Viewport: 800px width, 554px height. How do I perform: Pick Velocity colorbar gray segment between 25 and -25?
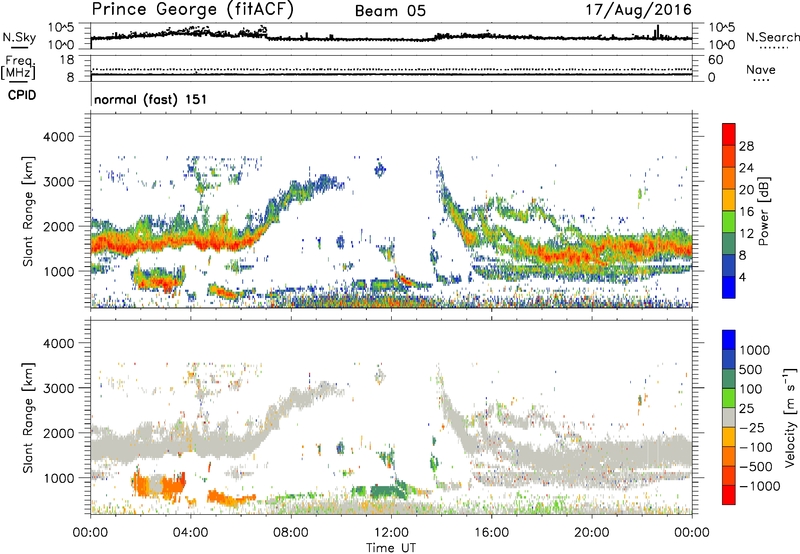point(729,417)
